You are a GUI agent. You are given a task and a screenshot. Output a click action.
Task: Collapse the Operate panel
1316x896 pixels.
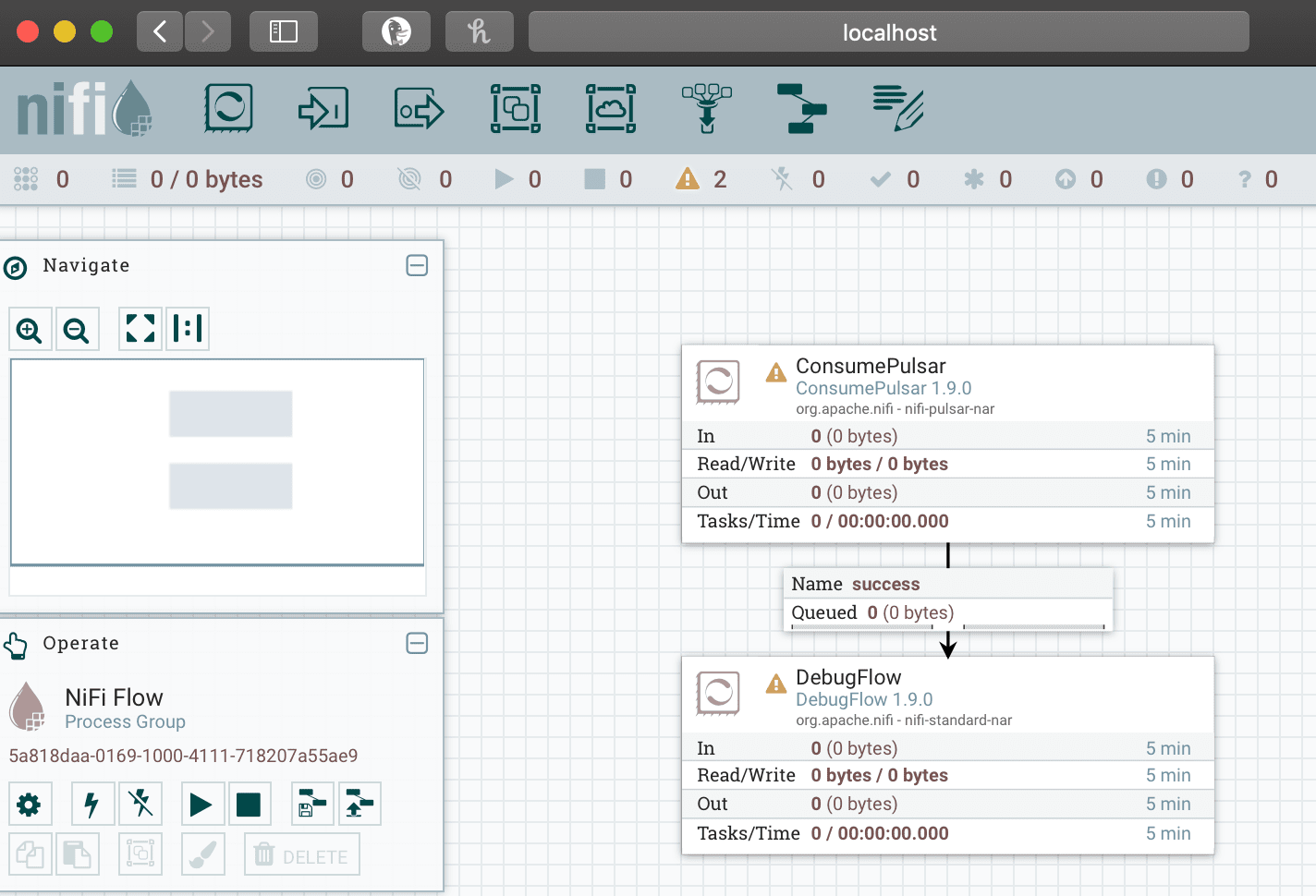click(417, 644)
